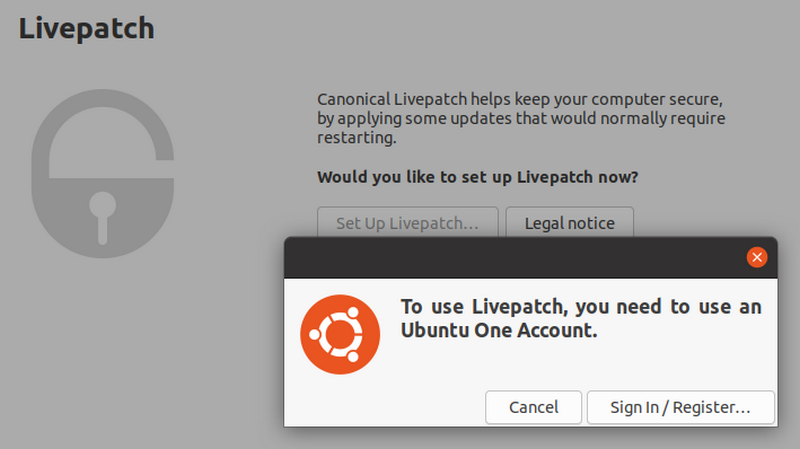Click the dialog's dark title bar
Screen dimensions: 800x449
pos(515,257)
